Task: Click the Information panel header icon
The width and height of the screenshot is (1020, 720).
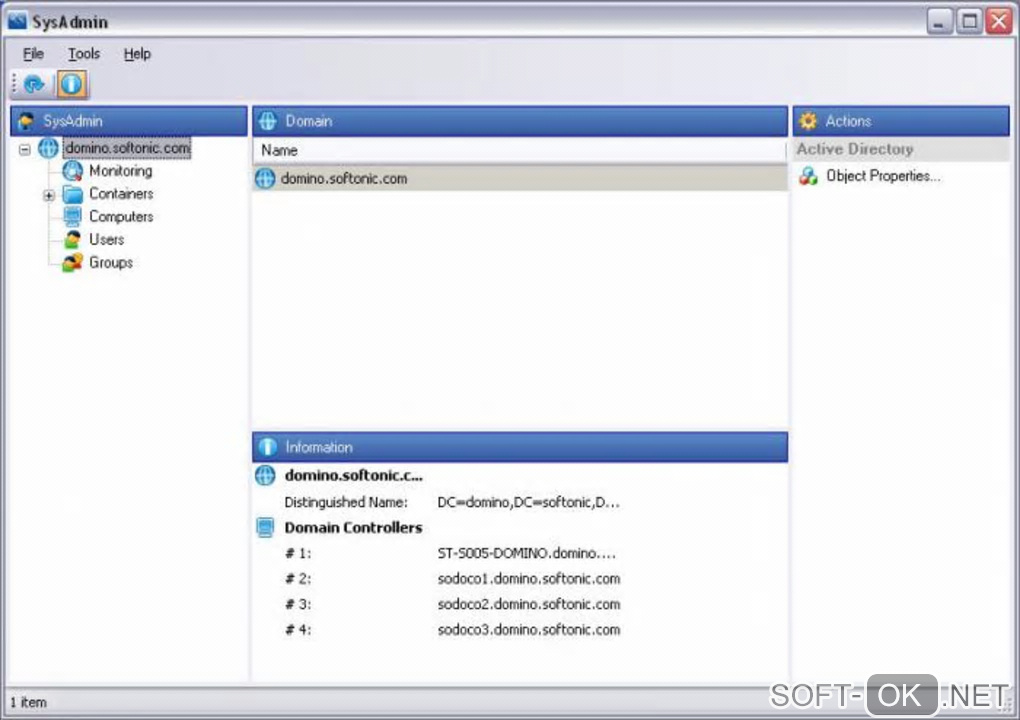Action: click(267, 447)
